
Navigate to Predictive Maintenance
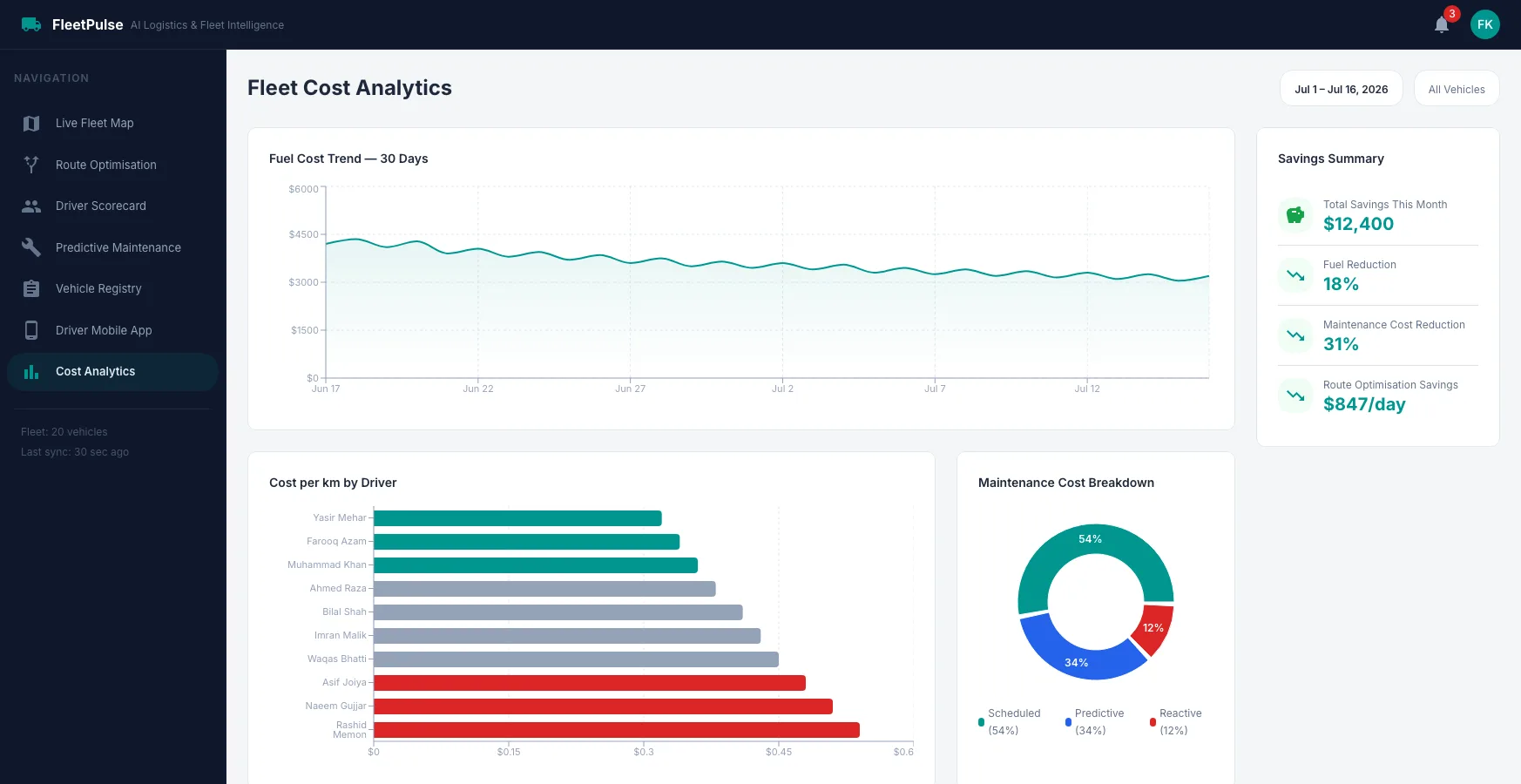[x=112, y=247]
